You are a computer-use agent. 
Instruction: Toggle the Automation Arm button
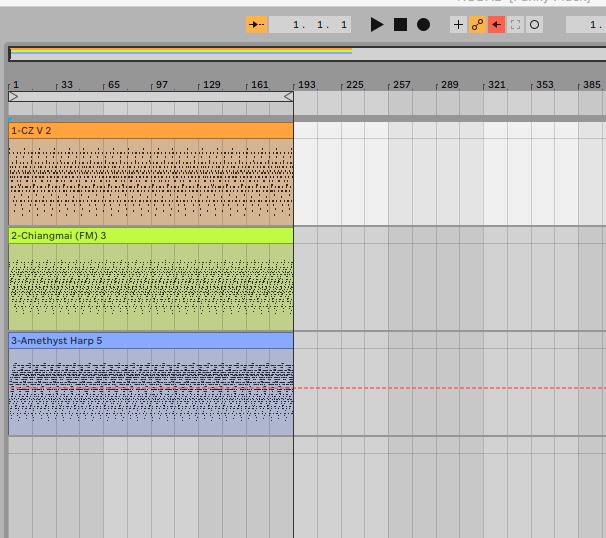coord(477,25)
